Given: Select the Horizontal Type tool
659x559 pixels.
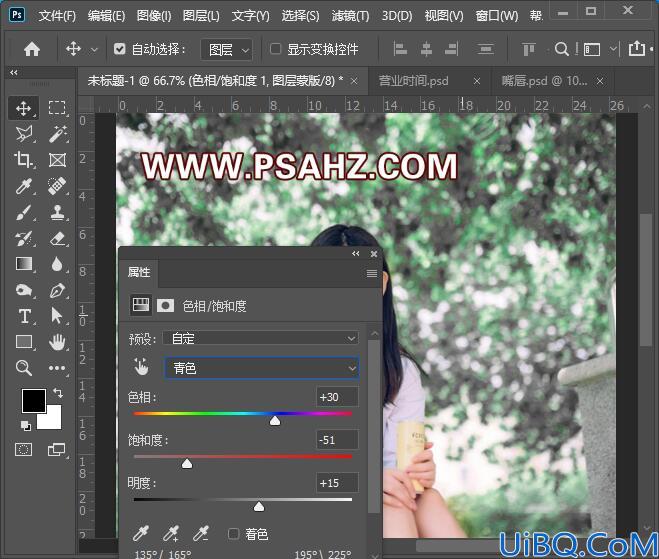Looking at the screenshot, I should point(24,316).
